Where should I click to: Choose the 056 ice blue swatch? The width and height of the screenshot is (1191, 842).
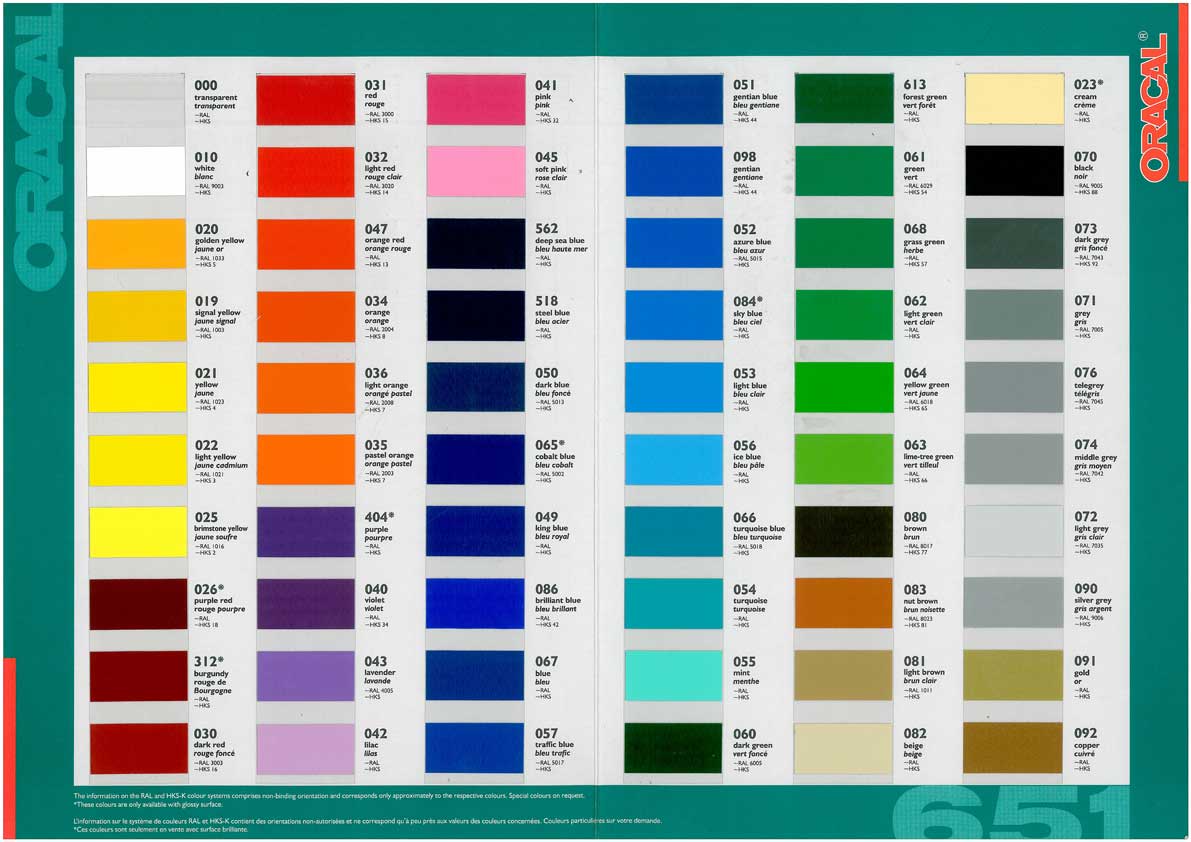click(673, 459)
